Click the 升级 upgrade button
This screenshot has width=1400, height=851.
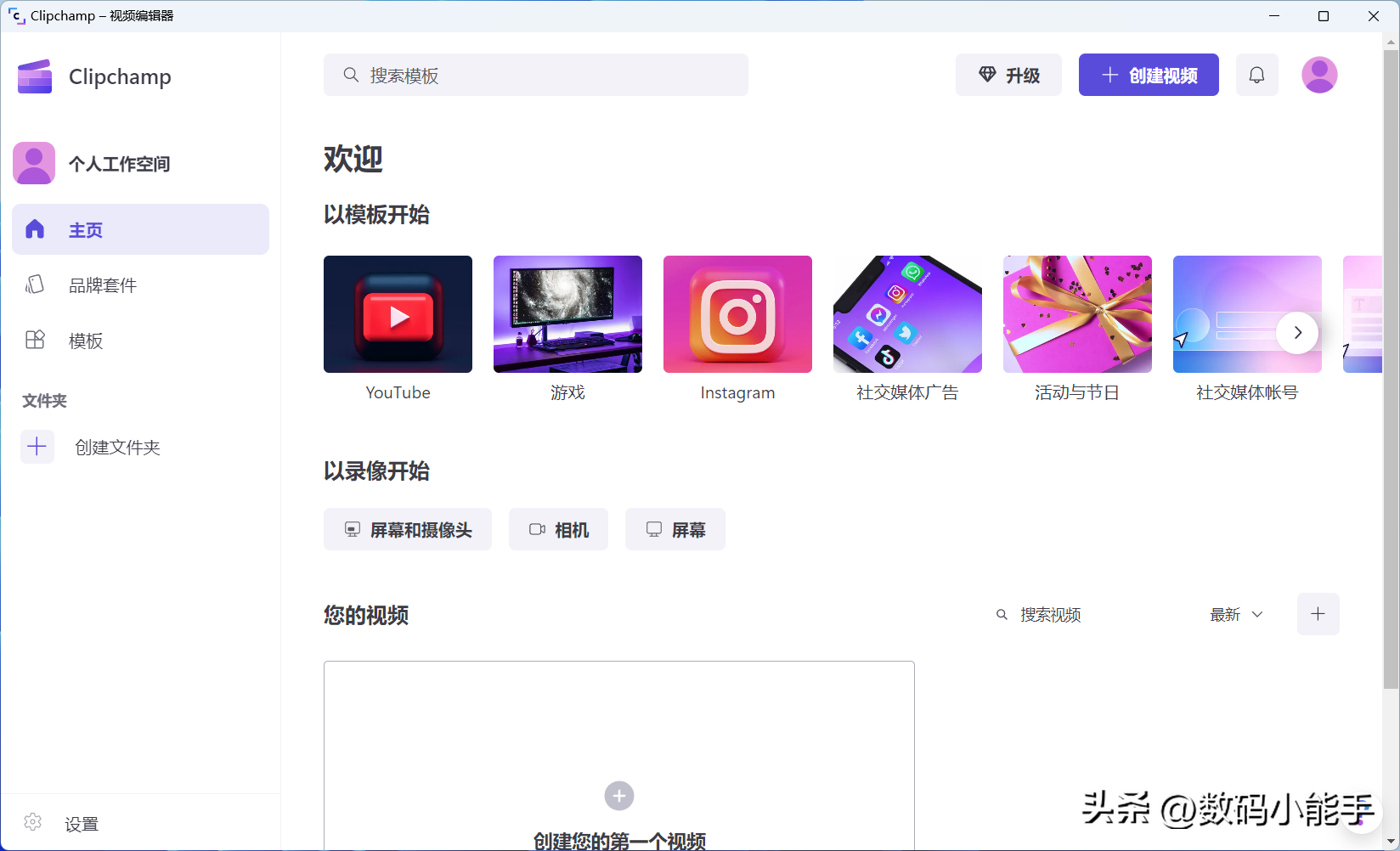point(1008,75)
